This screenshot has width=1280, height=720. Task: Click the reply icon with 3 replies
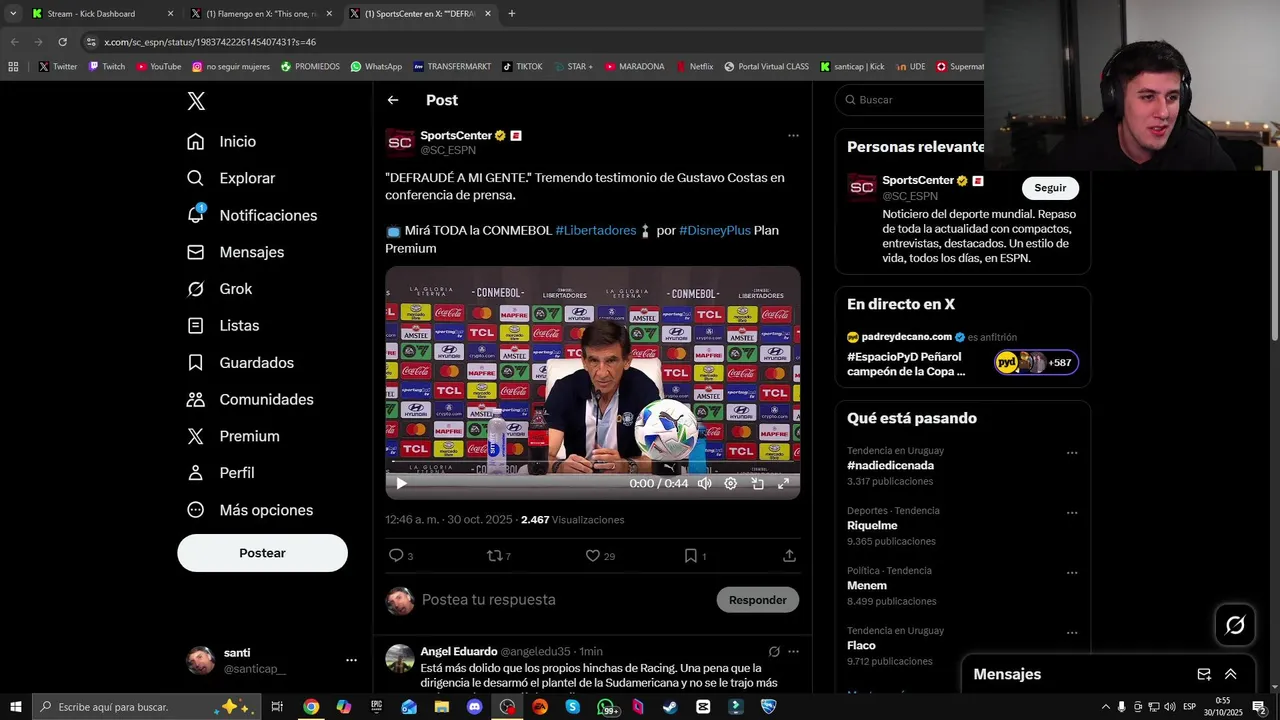tap(400, 555)
